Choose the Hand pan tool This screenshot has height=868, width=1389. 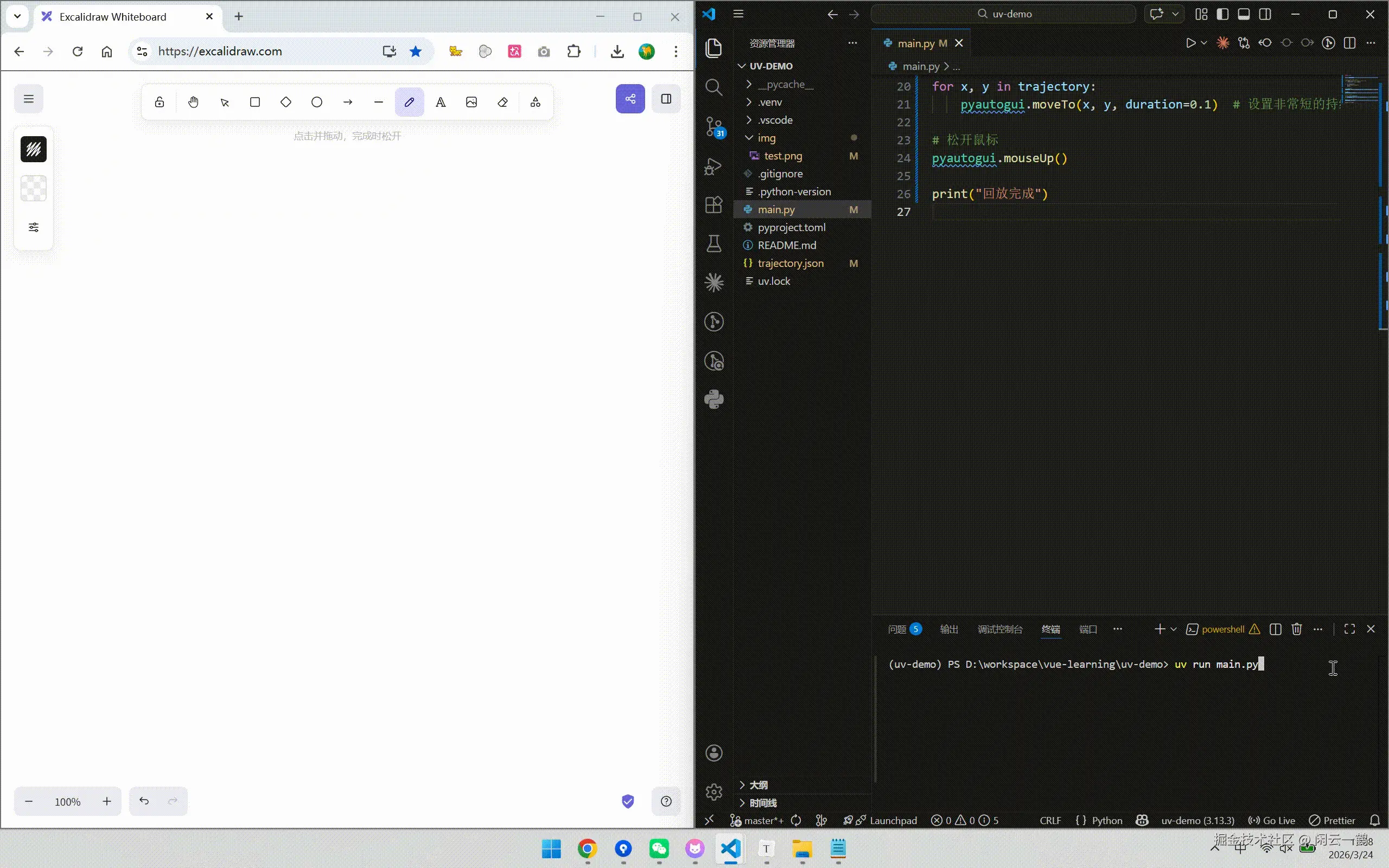[x=193, y=102]
